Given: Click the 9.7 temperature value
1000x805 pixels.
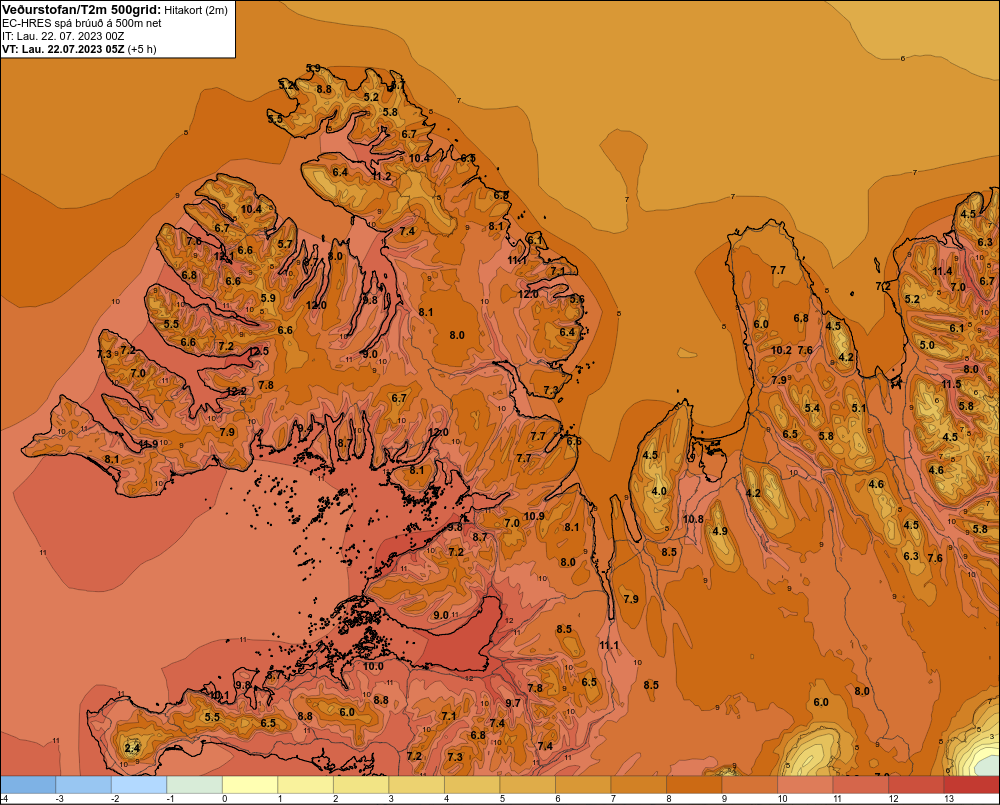Looking at the screenshot, I should coord(513,703).
